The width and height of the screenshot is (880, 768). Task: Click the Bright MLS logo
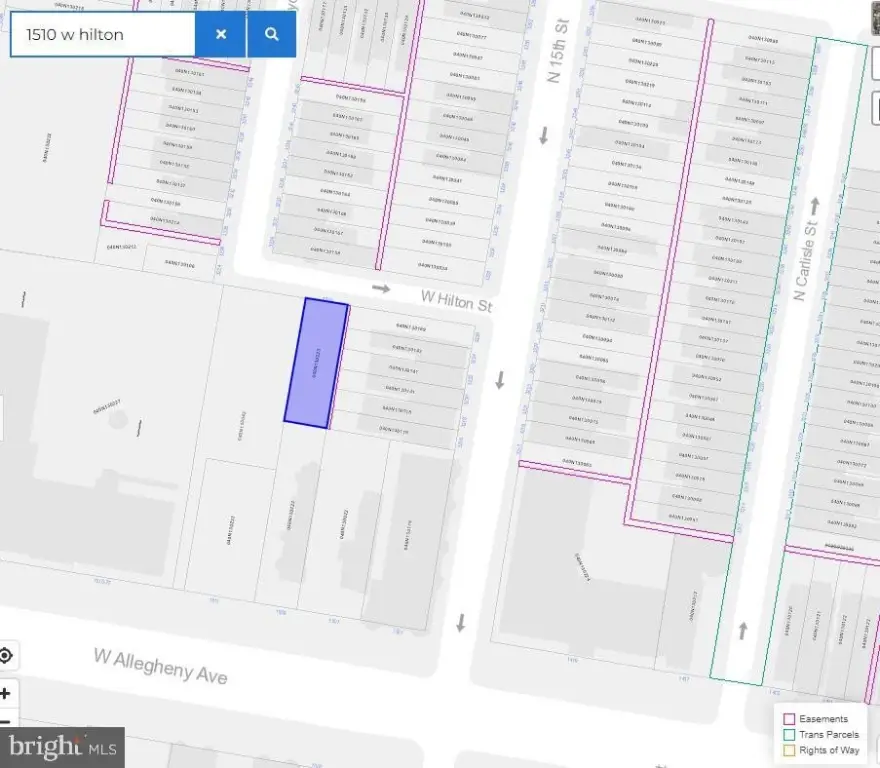click(61, 746)
